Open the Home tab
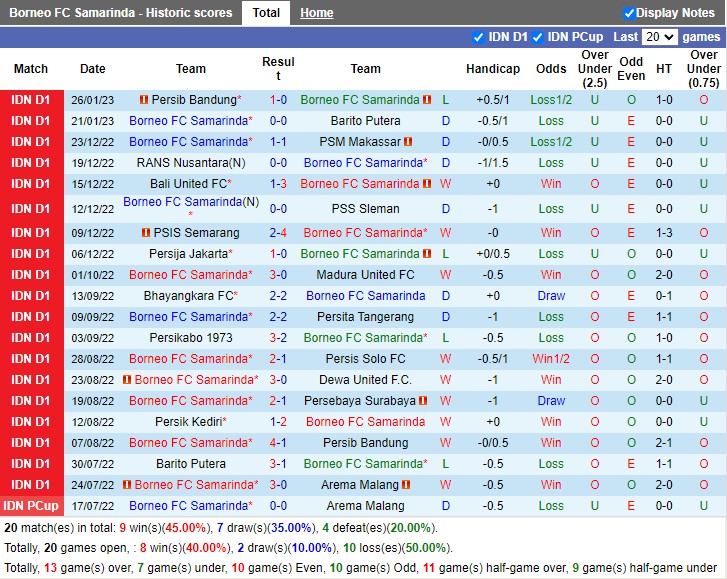Image resolution: width=727 pixels, height=579 pixels. click(x=317, y=13)
